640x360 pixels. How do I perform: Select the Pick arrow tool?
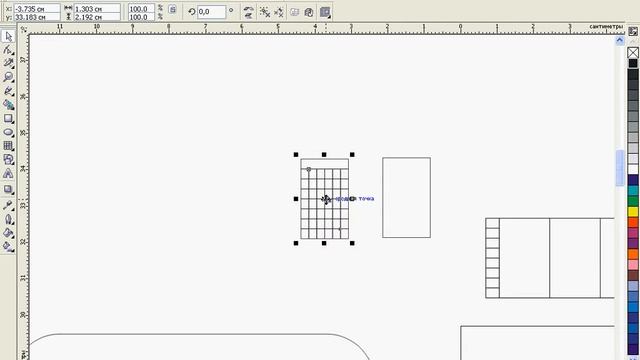(x=8, y=36)
